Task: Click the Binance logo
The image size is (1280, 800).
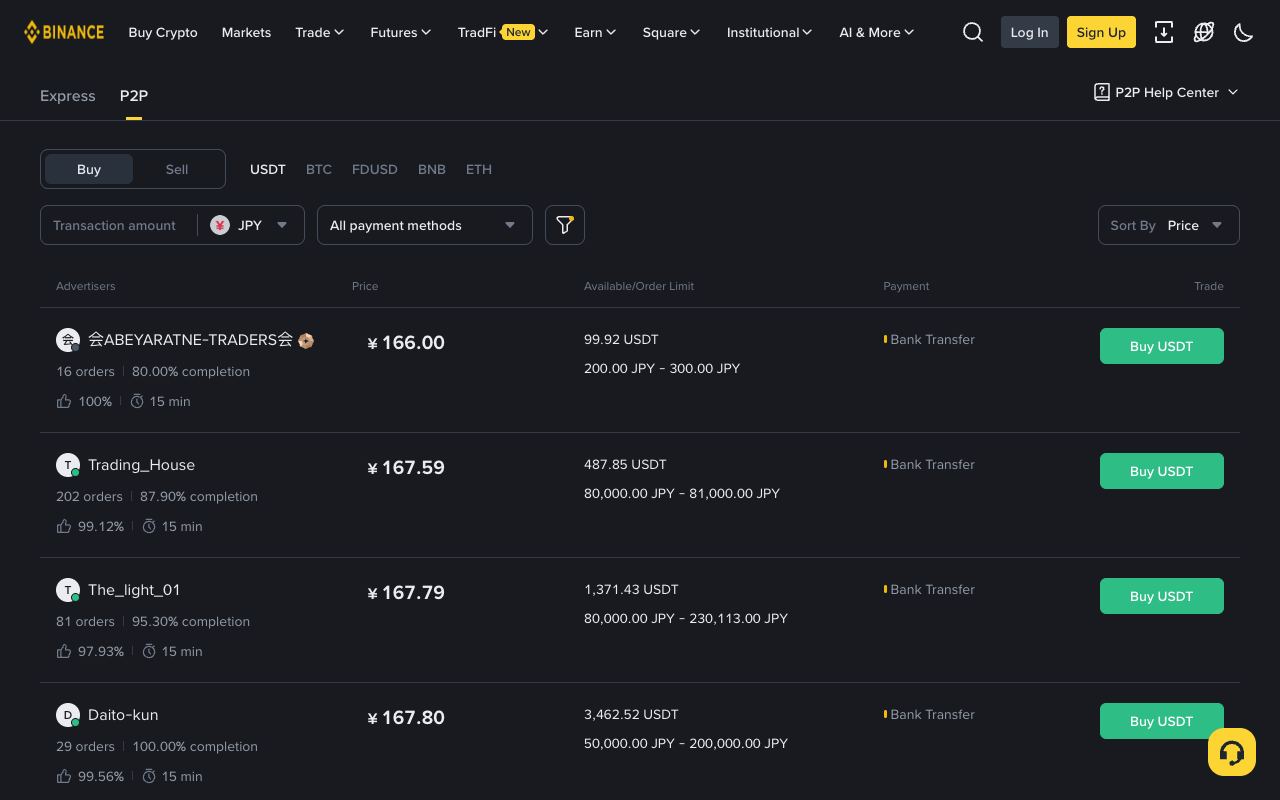Action: coord(64,32)
